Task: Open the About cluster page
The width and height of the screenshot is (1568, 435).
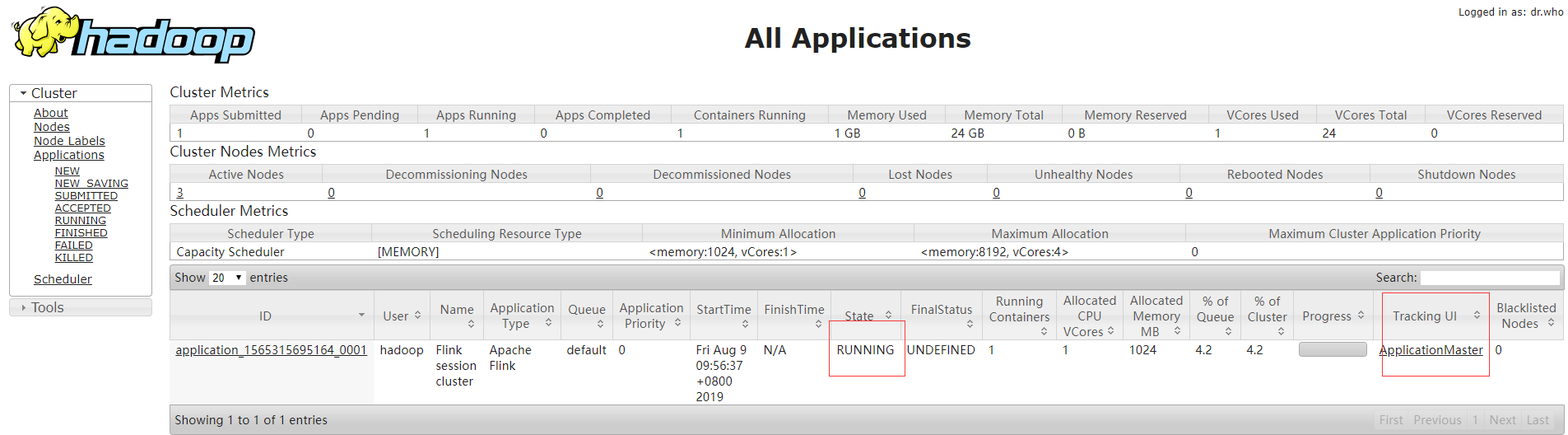Action: (x=51, y=113)
